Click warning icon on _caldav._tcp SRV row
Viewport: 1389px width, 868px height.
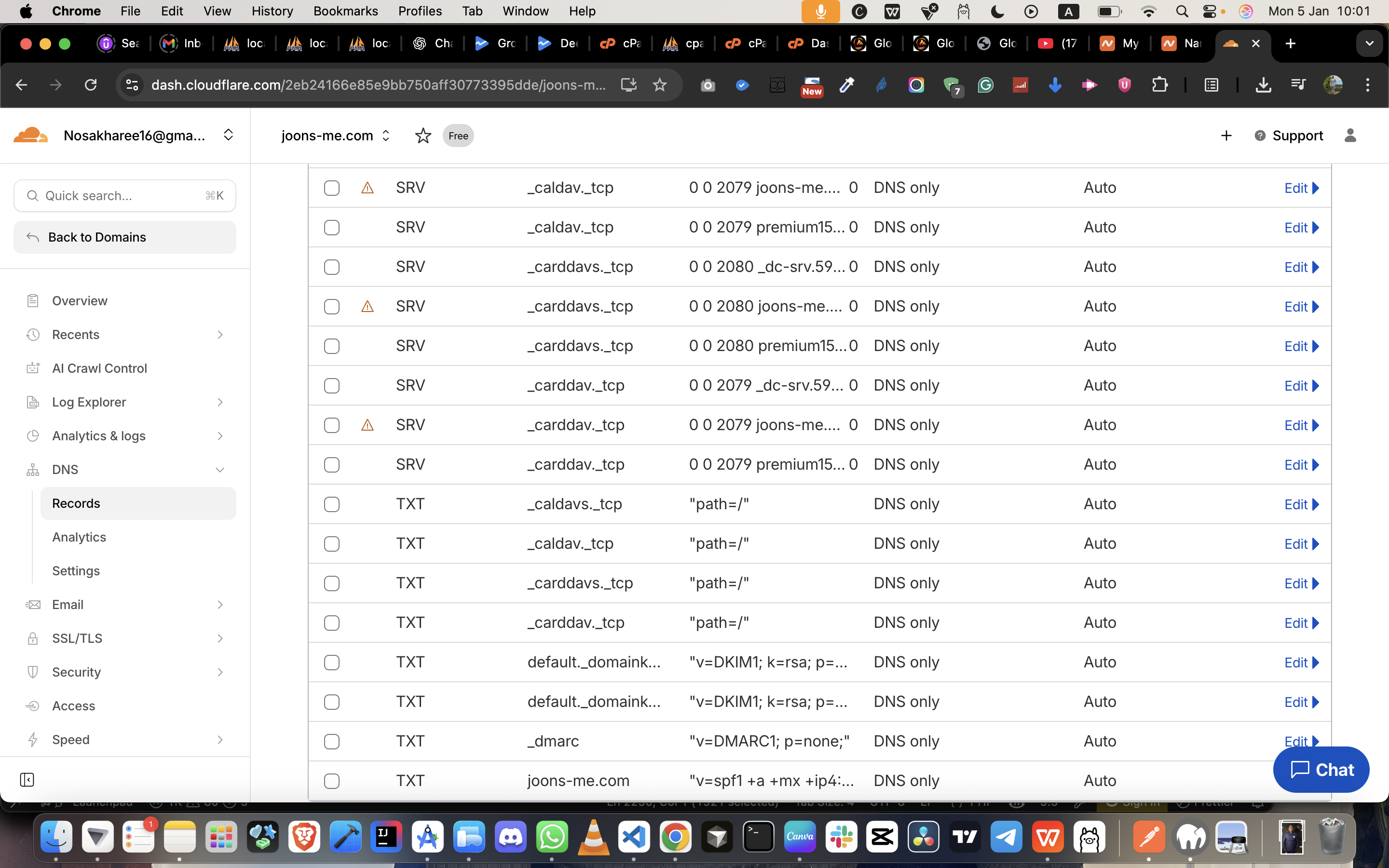(x=368, y=188)
